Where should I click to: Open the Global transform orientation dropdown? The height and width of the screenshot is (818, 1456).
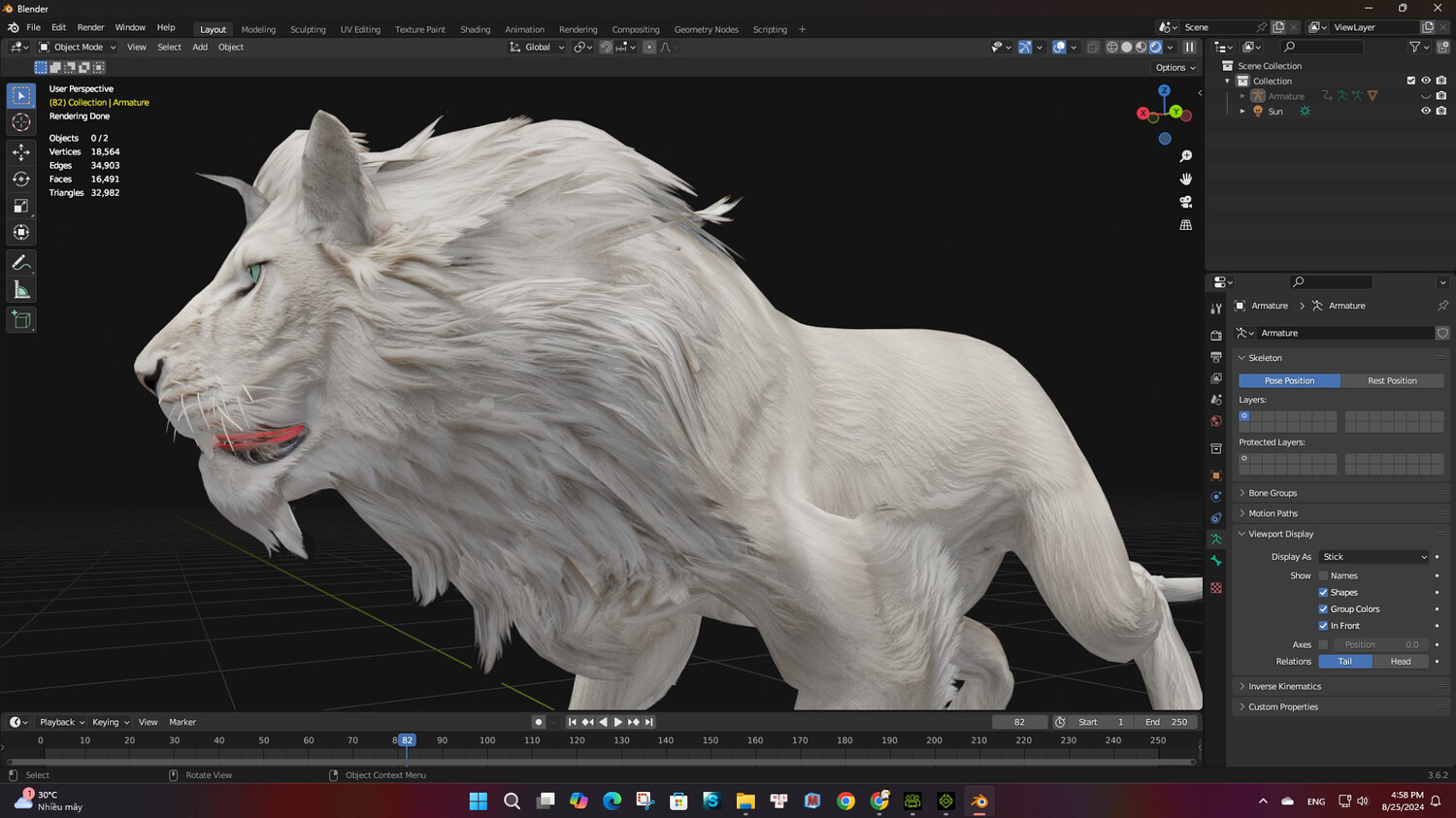point(537,47)
